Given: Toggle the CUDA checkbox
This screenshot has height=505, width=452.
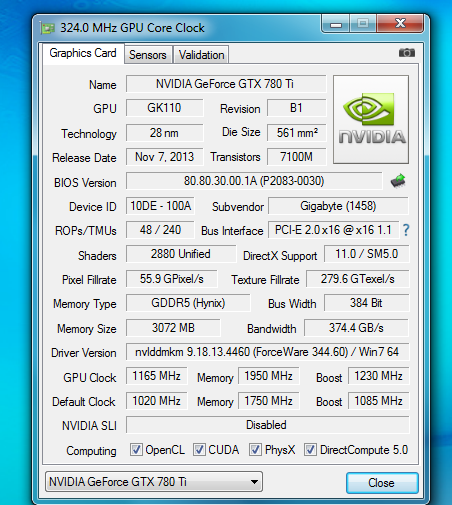Looking at the screenshot, I should 199,450.
